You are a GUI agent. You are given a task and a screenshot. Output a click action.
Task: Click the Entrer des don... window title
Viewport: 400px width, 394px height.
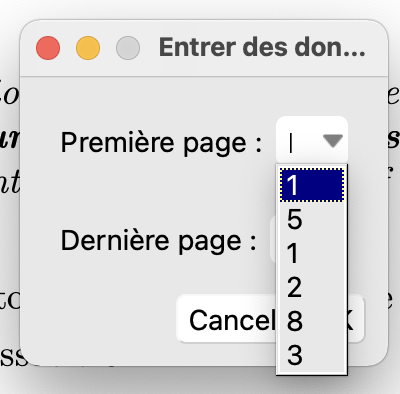[262, 47]
